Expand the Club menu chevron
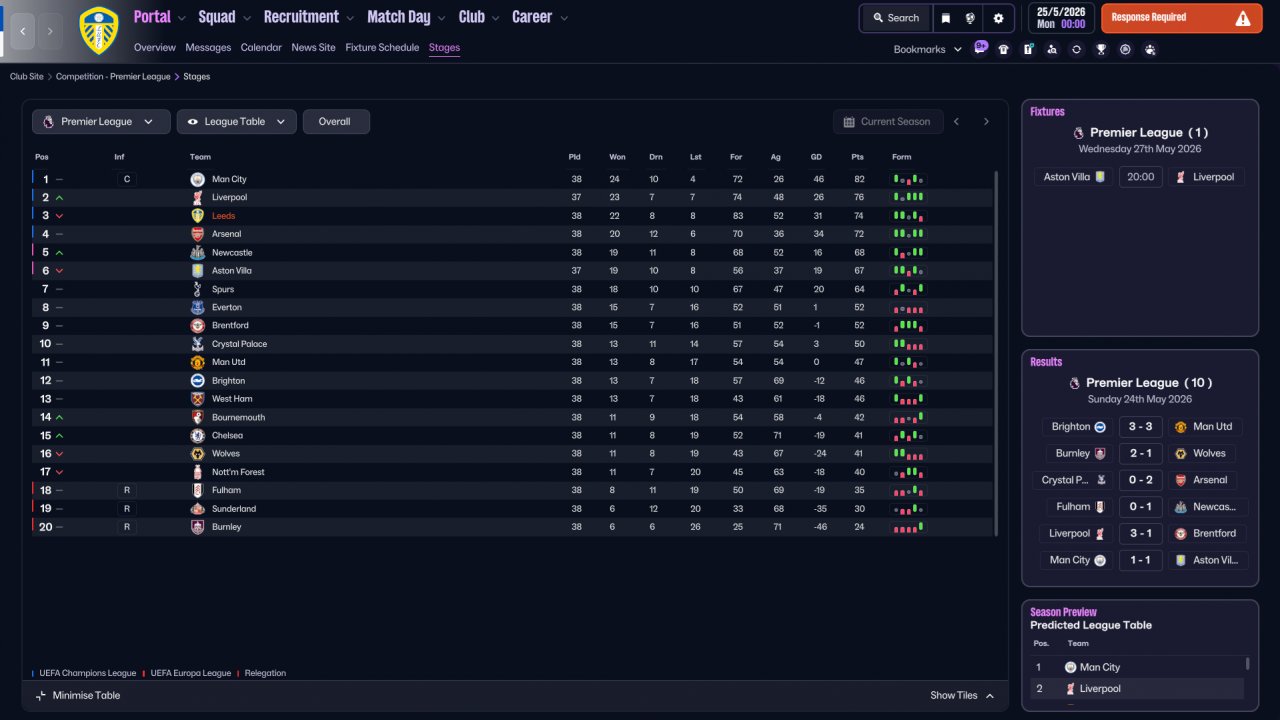This screenshot has height=720, width=1280. [x=495, y=18]
